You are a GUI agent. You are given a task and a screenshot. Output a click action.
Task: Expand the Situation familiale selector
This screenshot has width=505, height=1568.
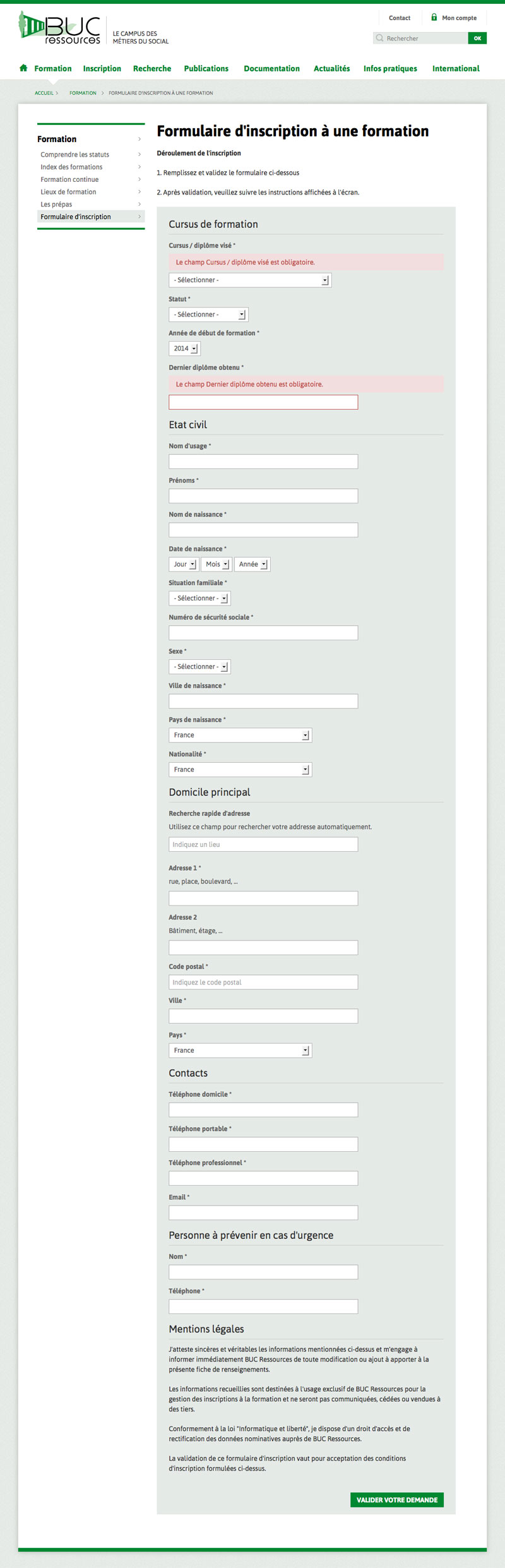199,599
